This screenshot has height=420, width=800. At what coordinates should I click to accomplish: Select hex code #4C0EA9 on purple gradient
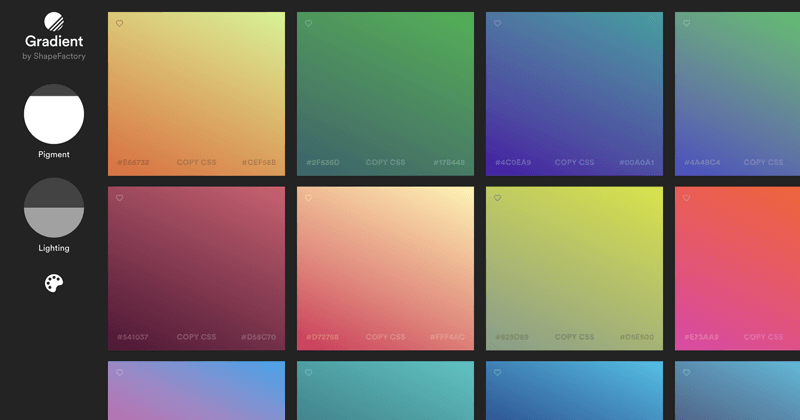pyautogui.click(x=513, y=162)
